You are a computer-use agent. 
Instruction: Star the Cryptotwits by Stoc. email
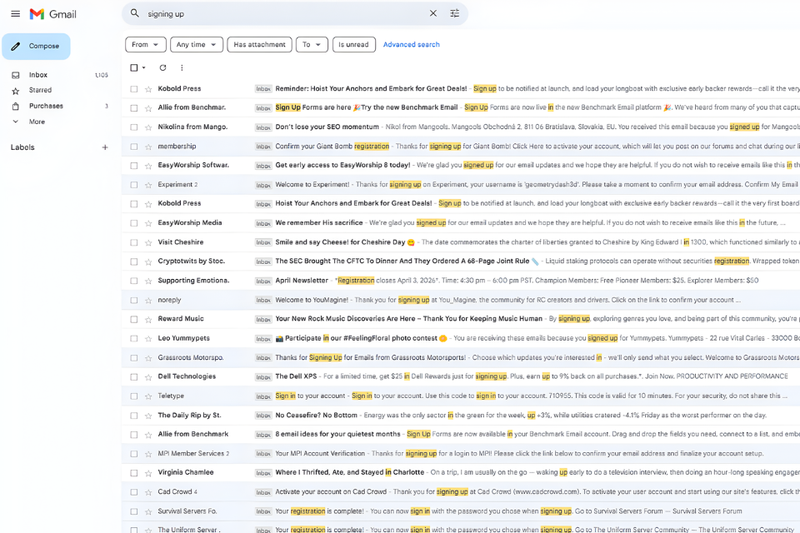click(x=148, y=262)
